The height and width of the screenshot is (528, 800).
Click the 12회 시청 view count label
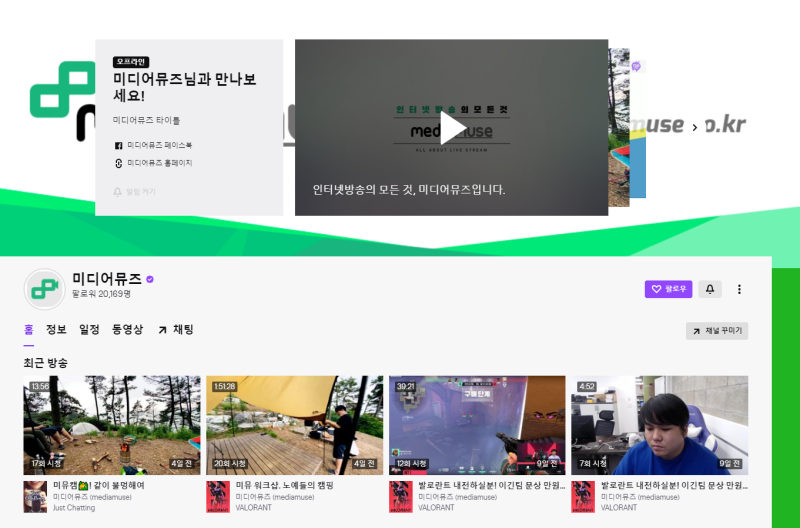point(411,464)
